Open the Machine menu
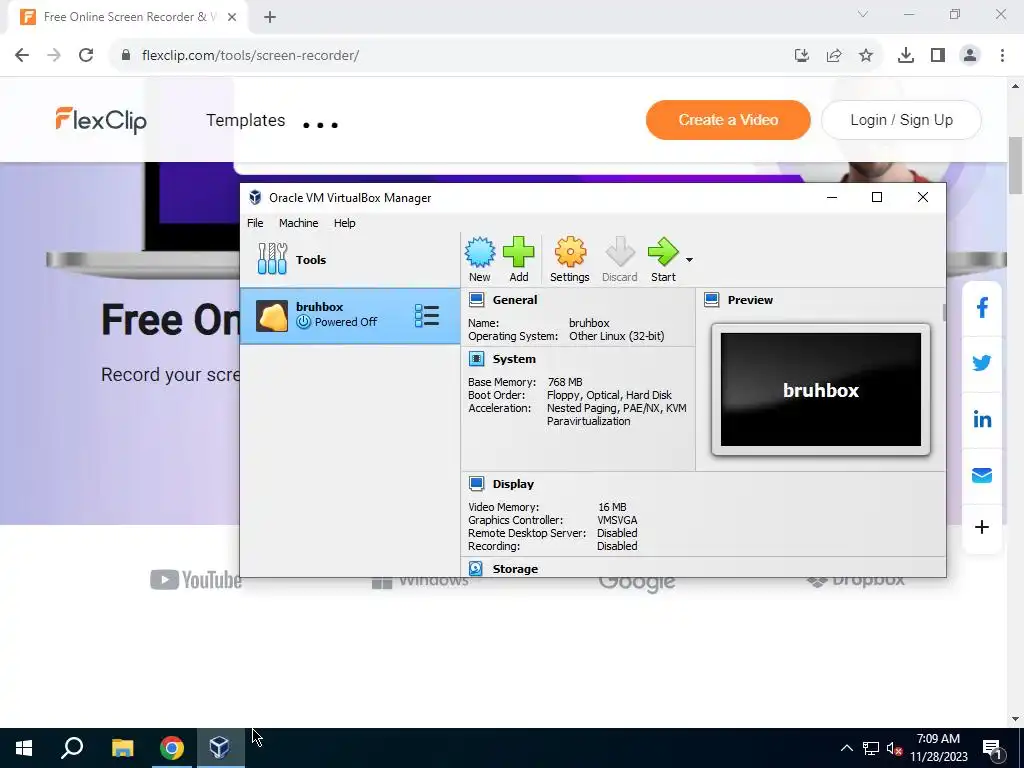The width and height of the screenshot is (1024, 768). (x=298, y=223)
